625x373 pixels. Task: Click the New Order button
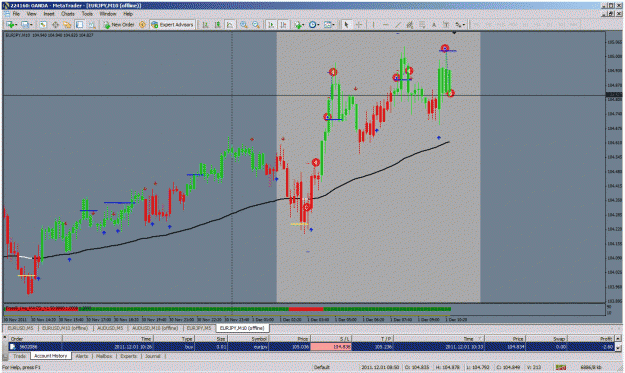click(119, 25)
